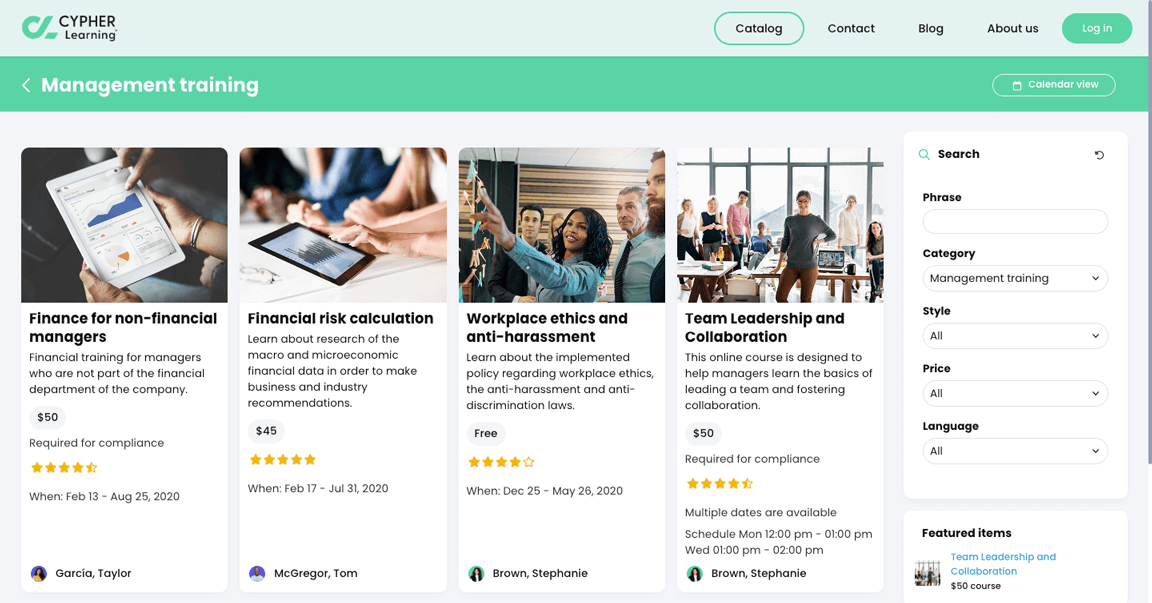Click the Phrase search input field

1015,221
